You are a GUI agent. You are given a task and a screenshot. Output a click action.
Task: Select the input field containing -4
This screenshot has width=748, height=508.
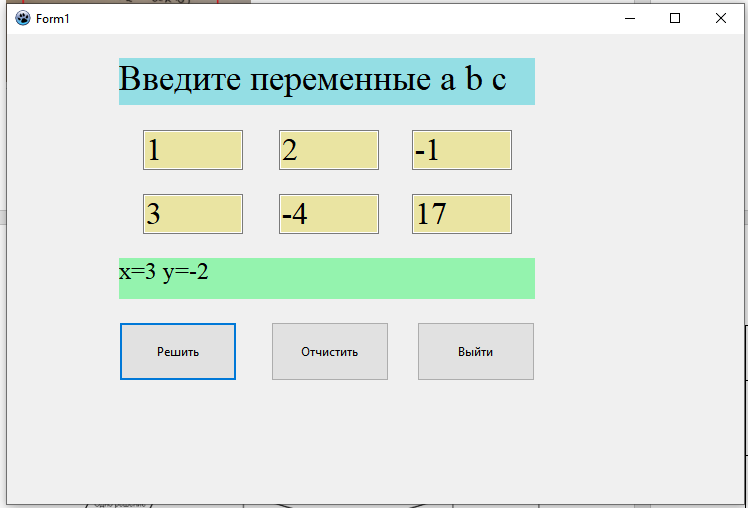(x=329, y=214)
